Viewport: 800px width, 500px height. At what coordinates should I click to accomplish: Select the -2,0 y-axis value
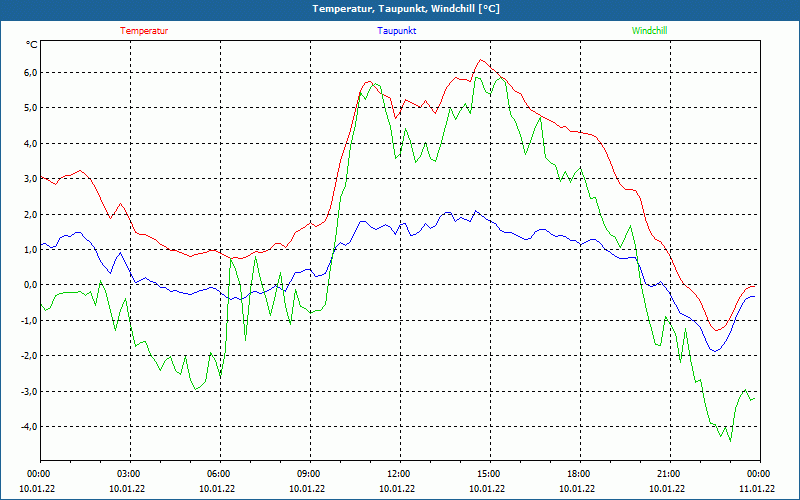(x=30, y=356)
